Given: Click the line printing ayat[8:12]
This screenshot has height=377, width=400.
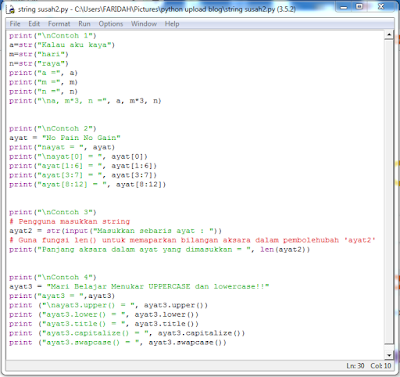Looking at the screenshot, I should pos(87,185).
